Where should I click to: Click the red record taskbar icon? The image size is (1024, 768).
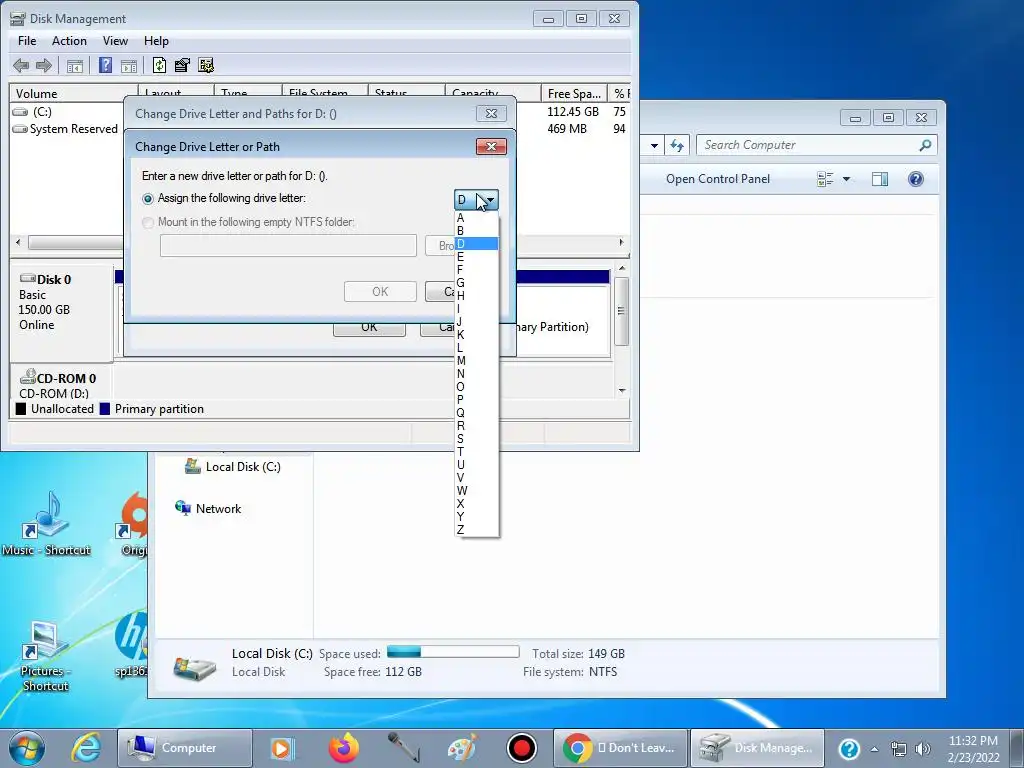point(522,748)
